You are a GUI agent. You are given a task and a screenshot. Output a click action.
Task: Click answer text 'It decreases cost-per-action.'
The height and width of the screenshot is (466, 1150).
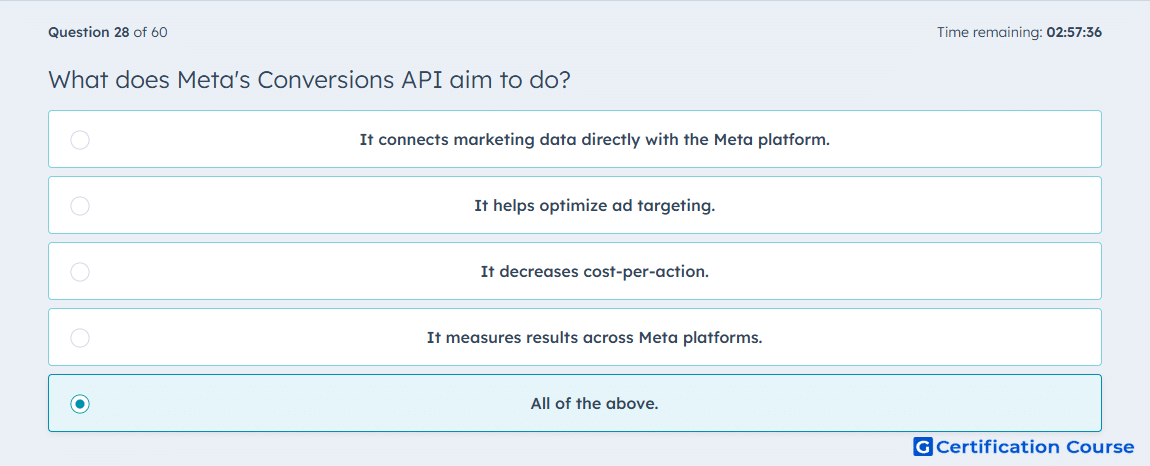(x=595, y=272)
